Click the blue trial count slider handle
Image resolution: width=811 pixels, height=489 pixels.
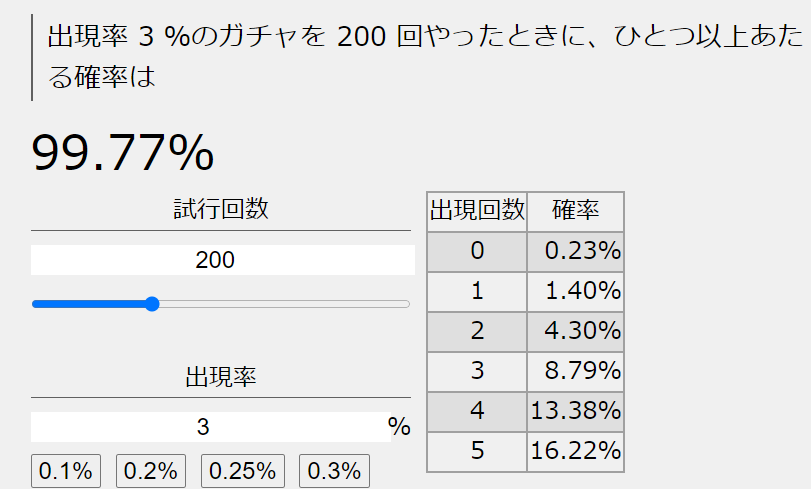tap(152, 304)
